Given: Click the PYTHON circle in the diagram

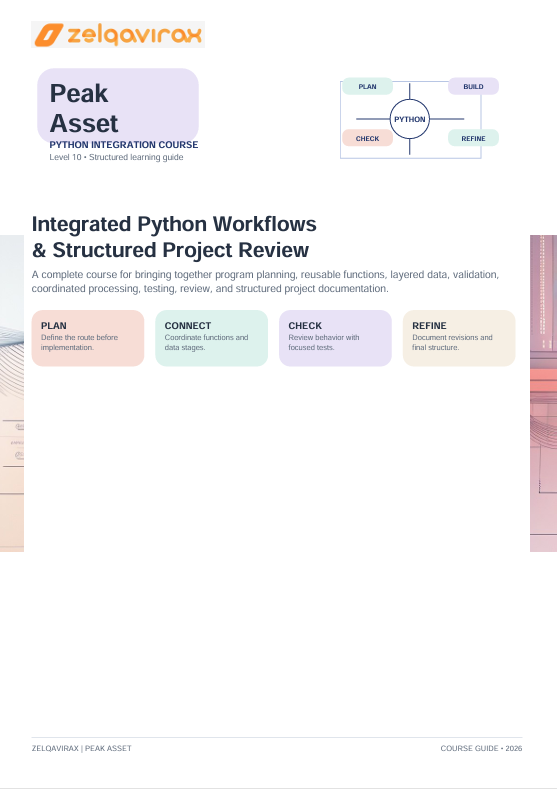Looking at the screenshot, I should click(x=410, y=119).
